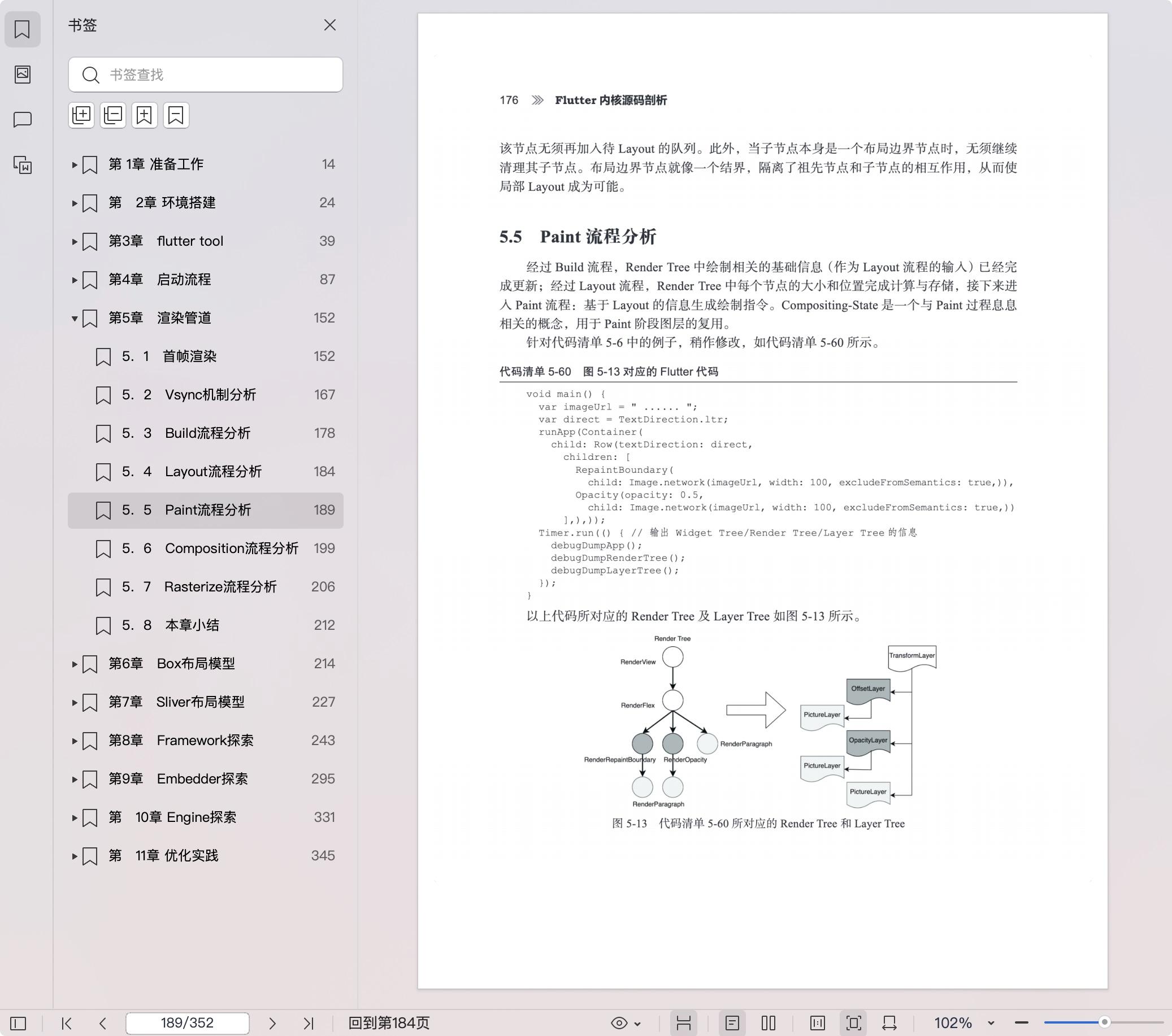Toggle fit page to window
Screen dimensions: 1172x1036
pos(853,1023)
